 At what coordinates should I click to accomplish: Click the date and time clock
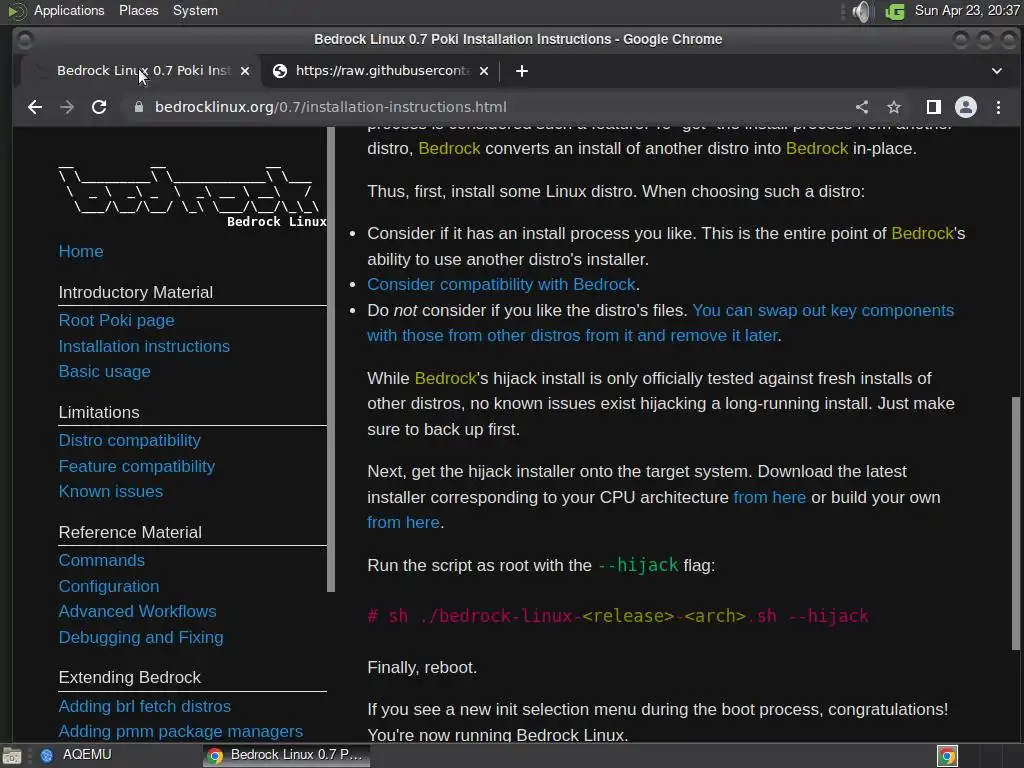pos(967,10)
